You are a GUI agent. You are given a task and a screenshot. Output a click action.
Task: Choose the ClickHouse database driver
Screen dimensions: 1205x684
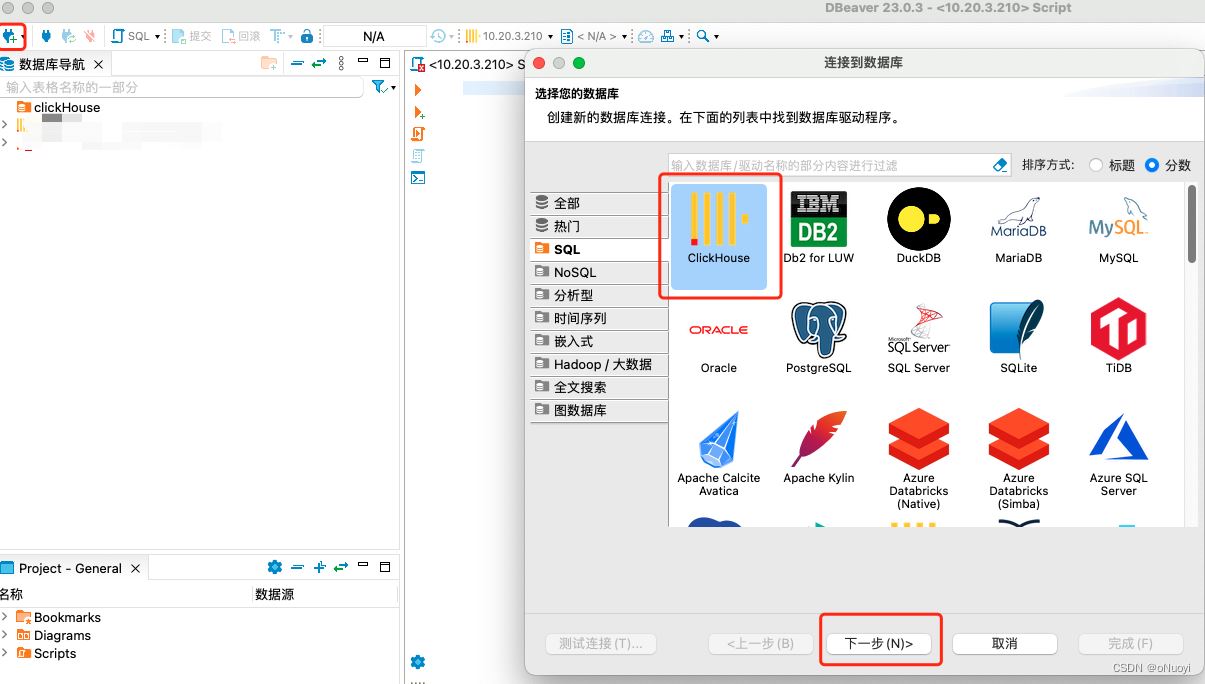tap(719, 236)
